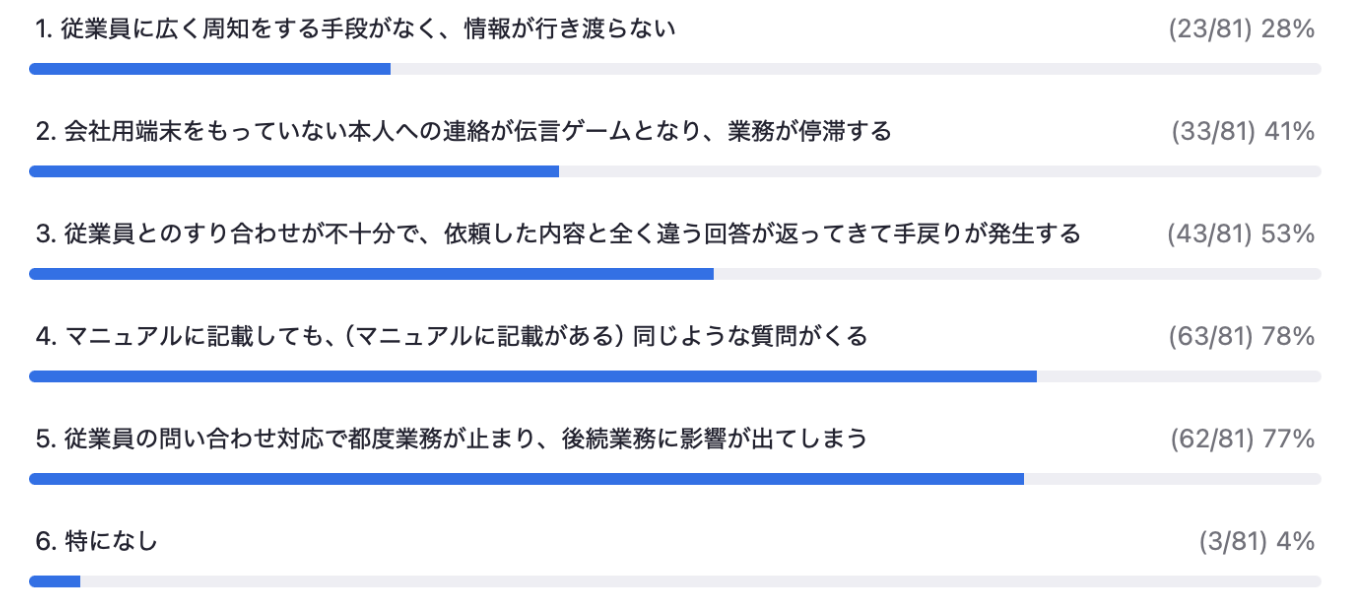The height and width of the screenshot is (603, 1357).
Task: Click poll option 1 about 情報が行き渡らない
Action: point(355,30)
